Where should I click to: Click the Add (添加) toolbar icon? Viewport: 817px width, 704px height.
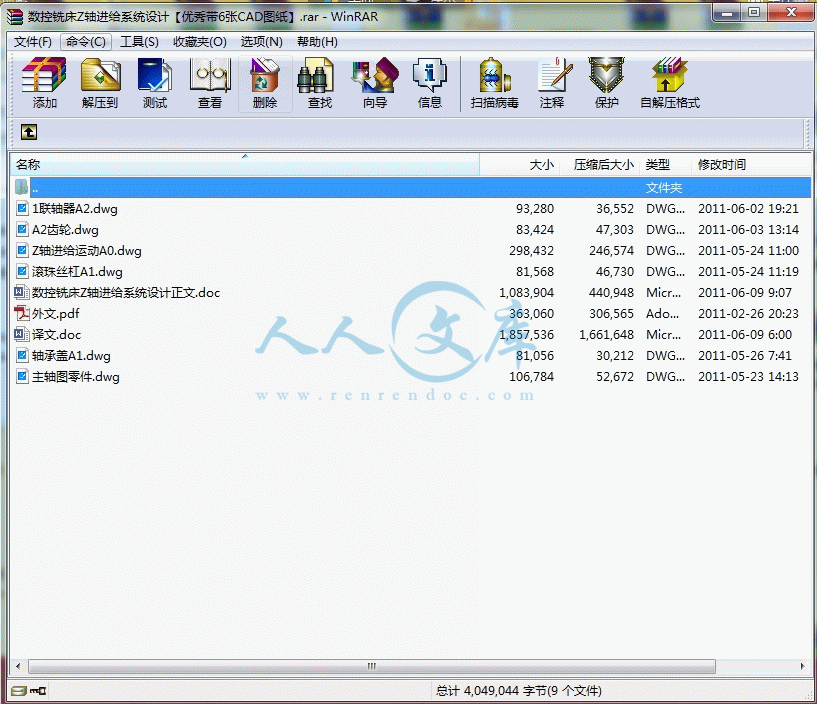coord(44,83)
